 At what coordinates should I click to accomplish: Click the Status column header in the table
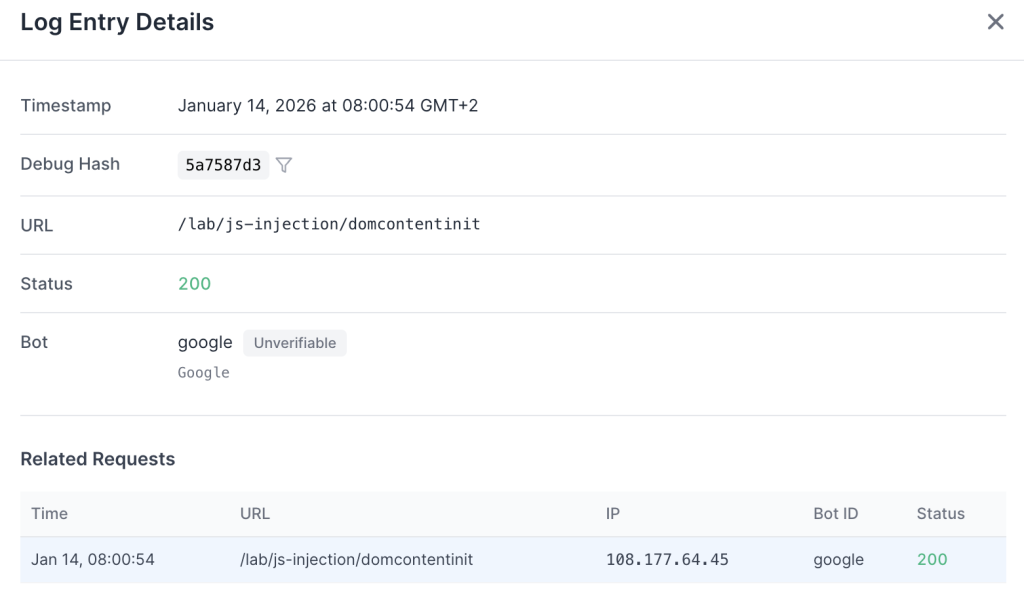point(940,514)
